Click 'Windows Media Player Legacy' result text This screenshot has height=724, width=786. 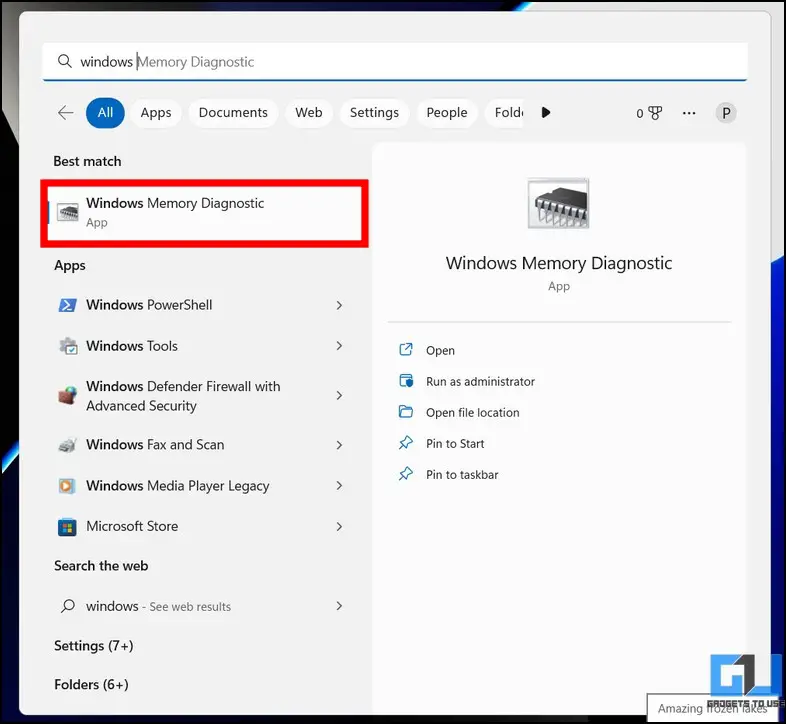pos(178,486)
